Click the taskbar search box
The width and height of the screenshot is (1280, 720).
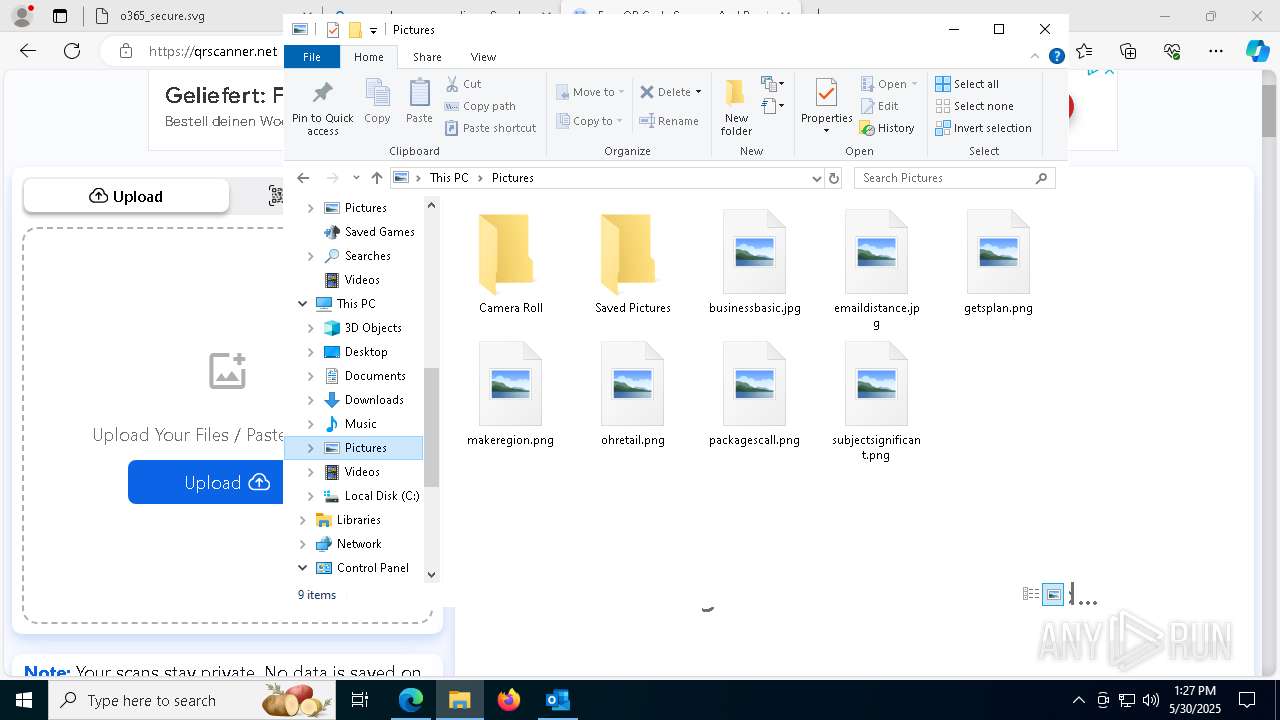pos(192,700)
